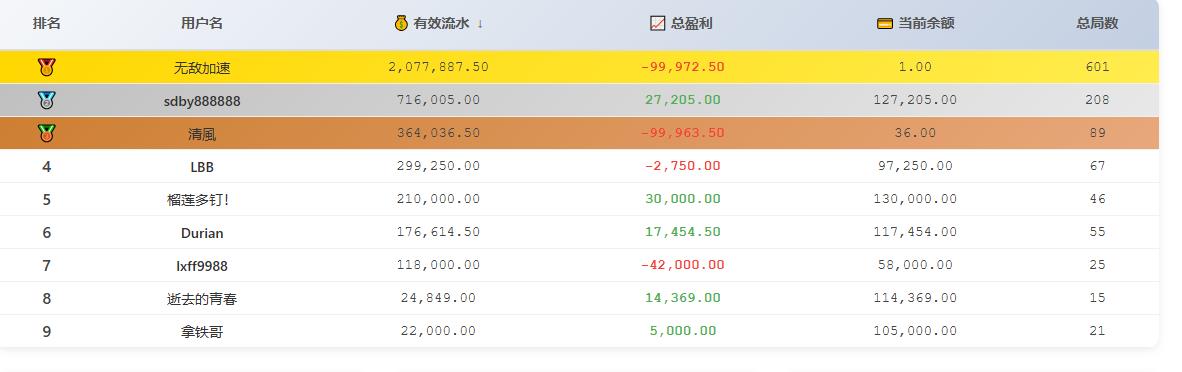Click rounds count 25
1182x372 pixels.
coord(1098,265)
